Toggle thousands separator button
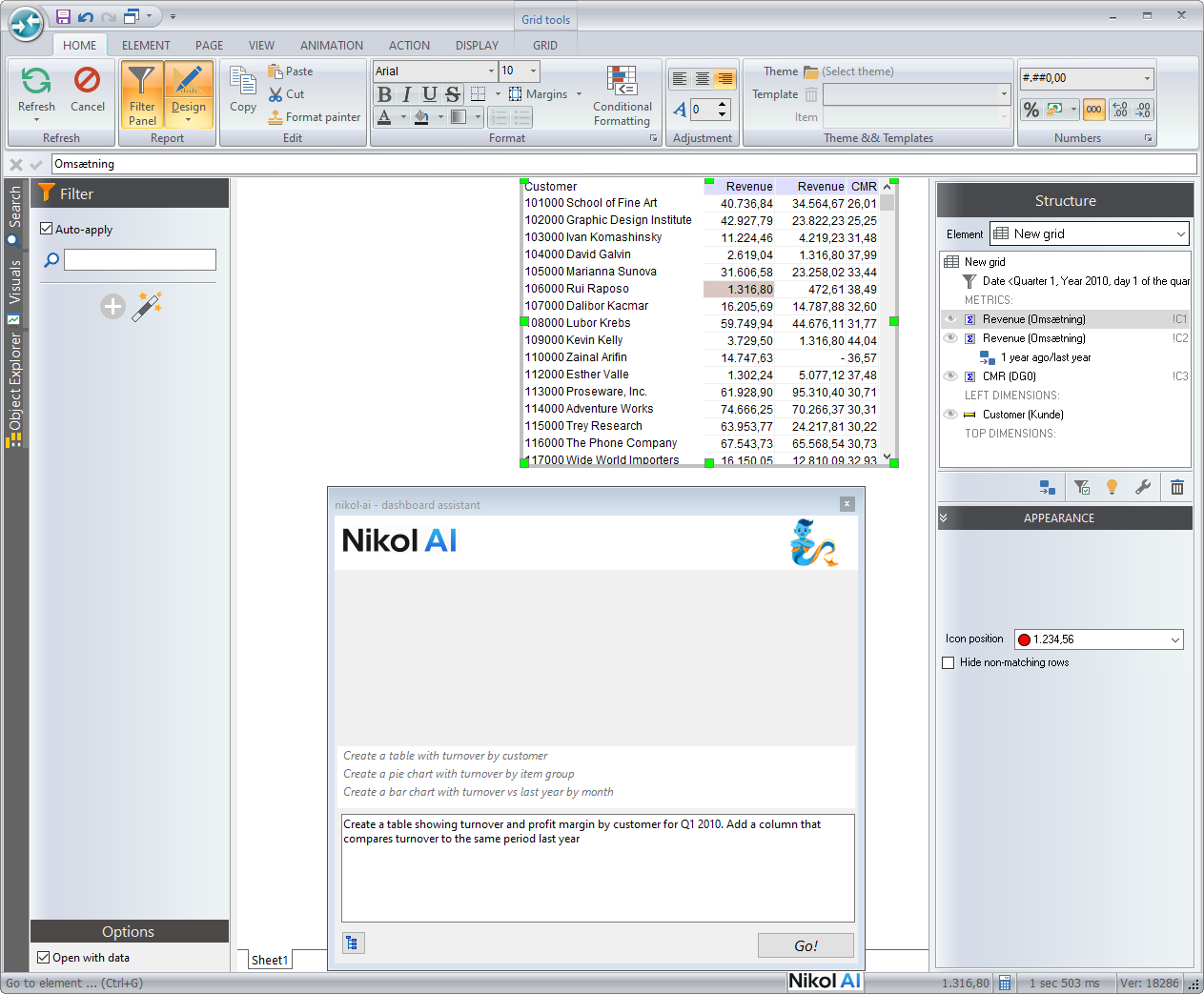The width and height of the screenshot is (1204, 994). (x=1093, y=110)
